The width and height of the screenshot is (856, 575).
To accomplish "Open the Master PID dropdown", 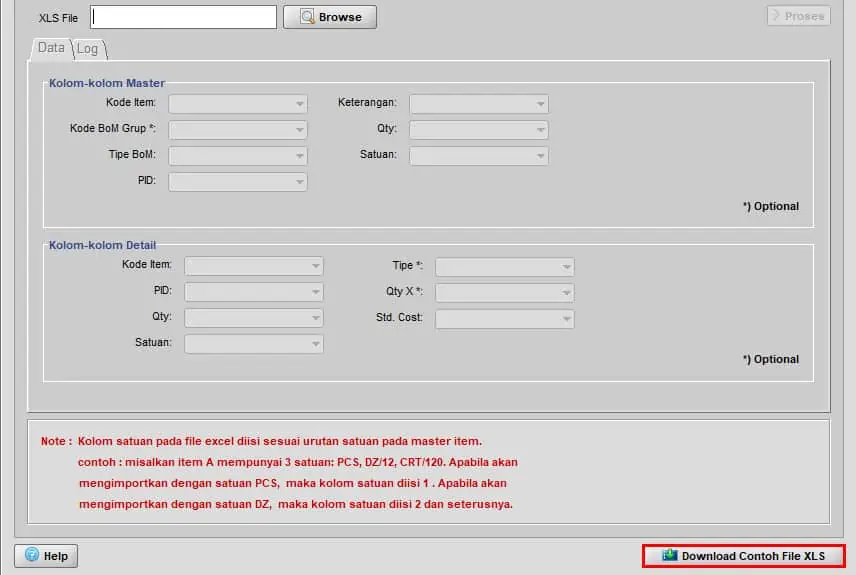I will [x=237, y=181].
